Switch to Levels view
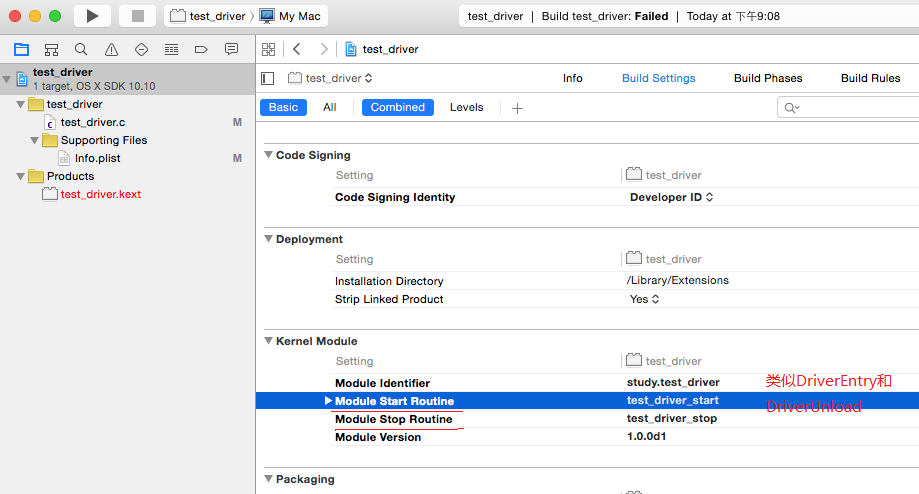 466,107
